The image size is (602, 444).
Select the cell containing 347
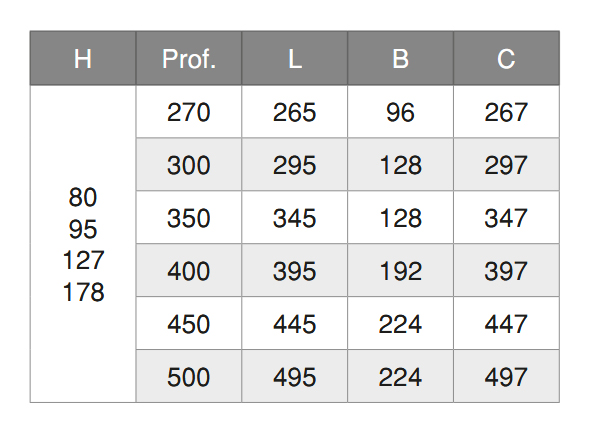[506, 218]
